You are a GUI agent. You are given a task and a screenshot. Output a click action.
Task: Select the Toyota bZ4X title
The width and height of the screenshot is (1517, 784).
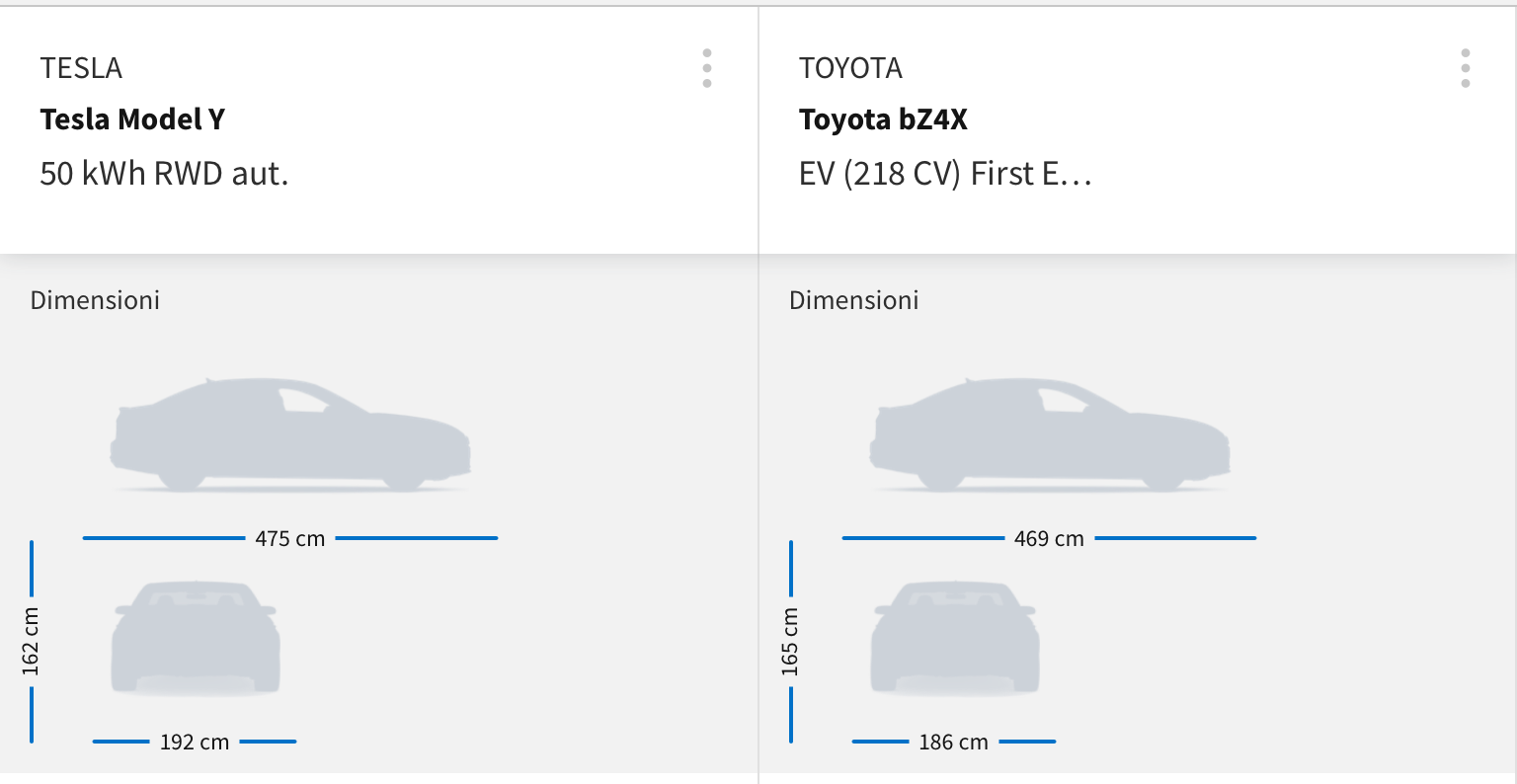883,119
